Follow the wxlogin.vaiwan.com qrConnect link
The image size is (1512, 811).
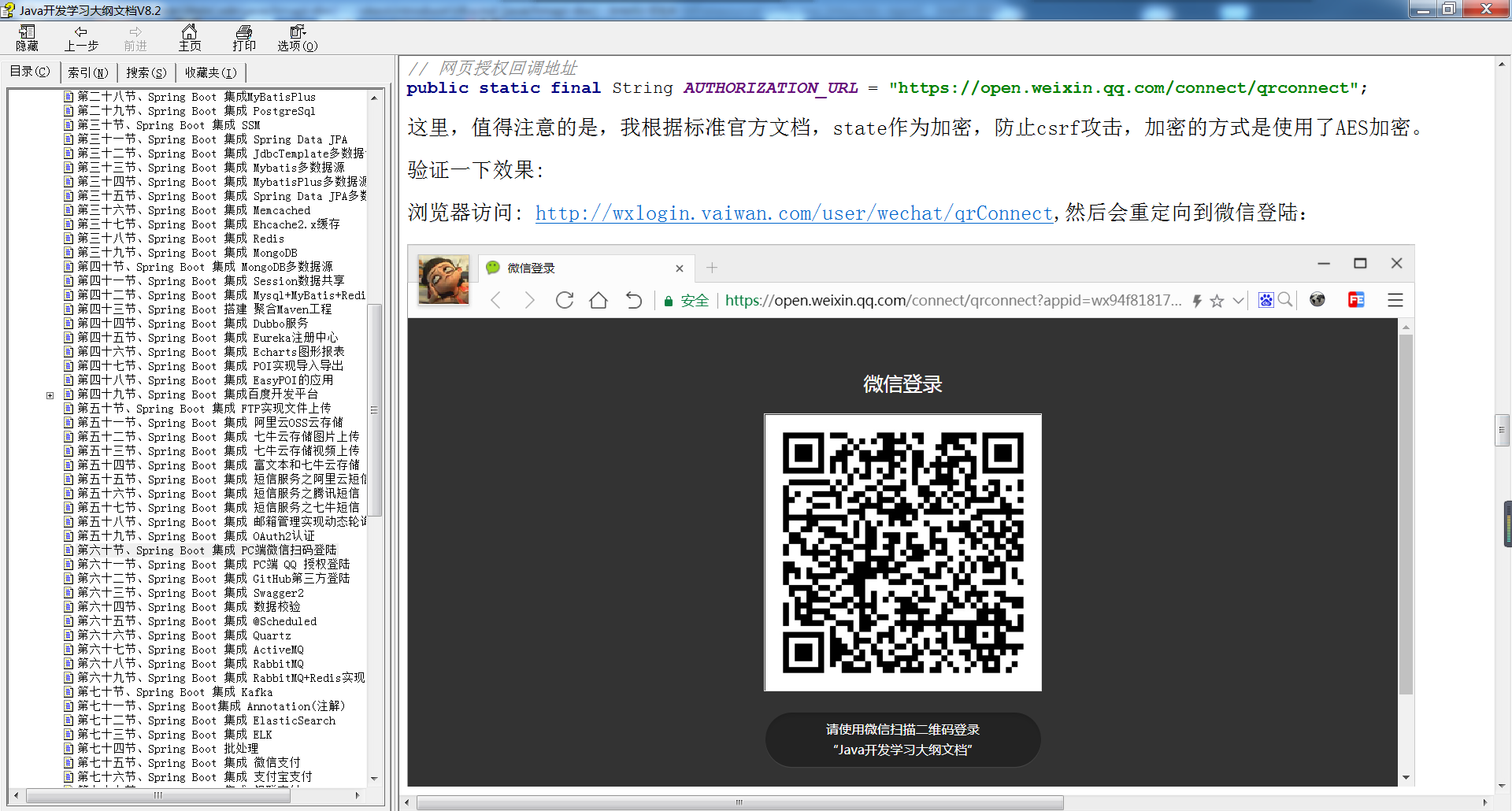coord(795,213)
